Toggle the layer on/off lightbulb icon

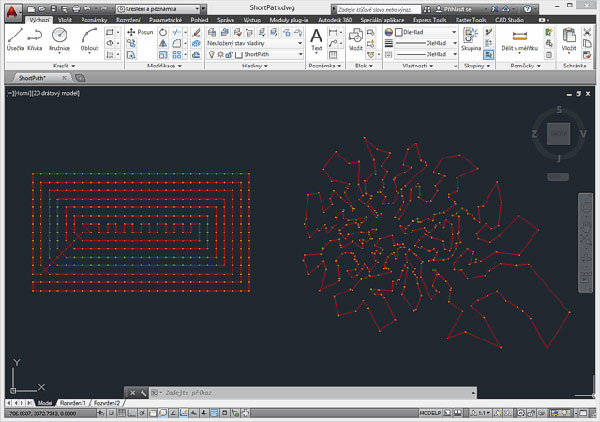[211, 55]
